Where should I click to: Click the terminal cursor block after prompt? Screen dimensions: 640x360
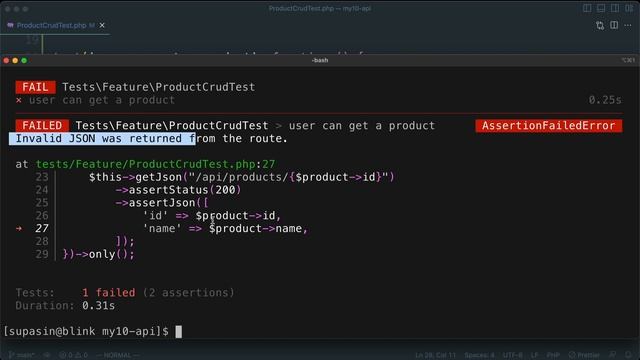(178, 331)
